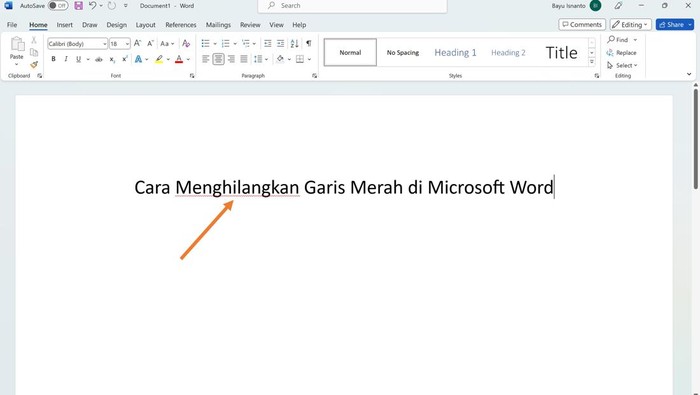Click the Replace button
The image size is (700, 395).
point(621,53)
